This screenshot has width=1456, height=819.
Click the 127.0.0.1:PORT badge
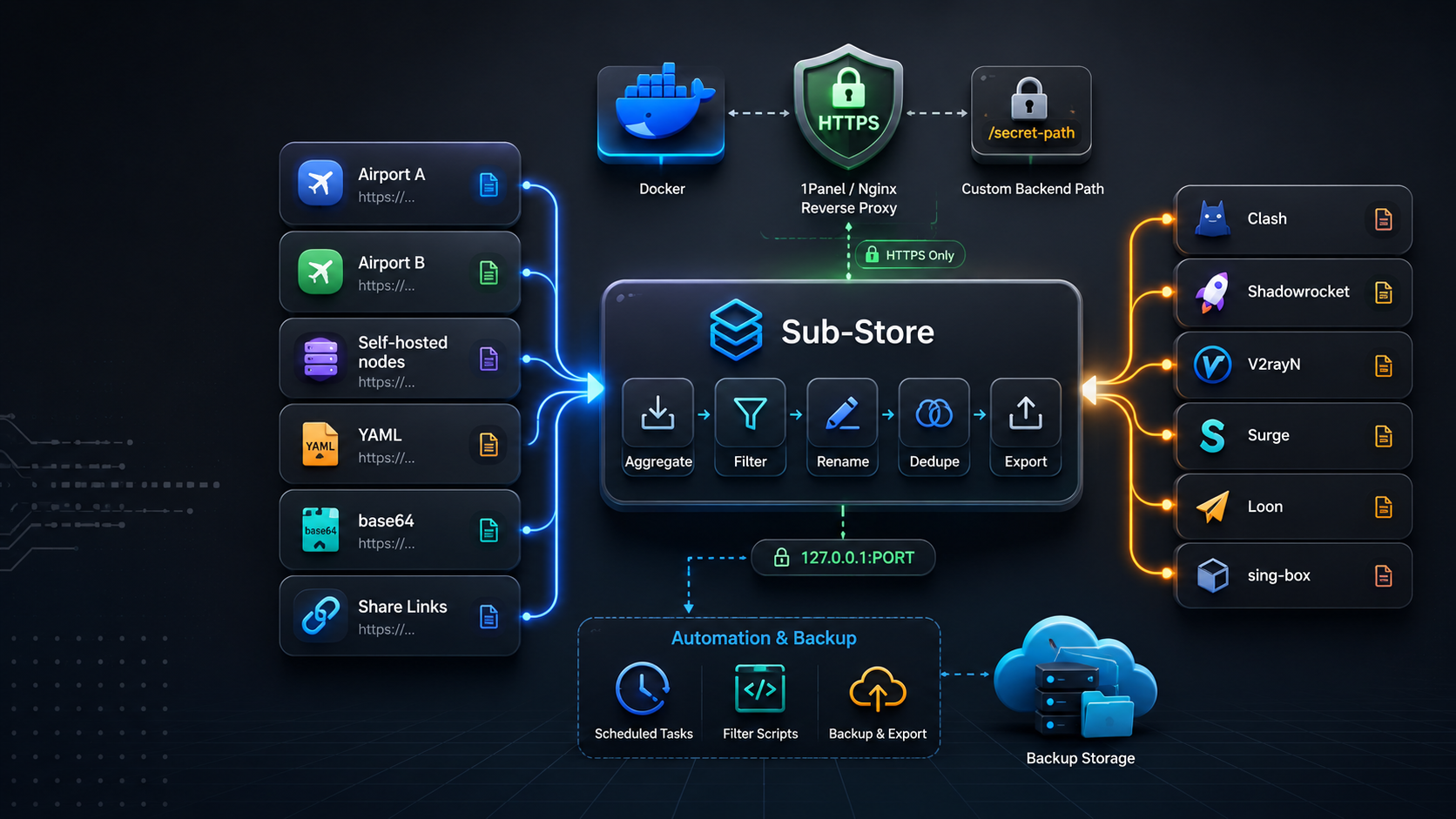[x=843, y=558]
